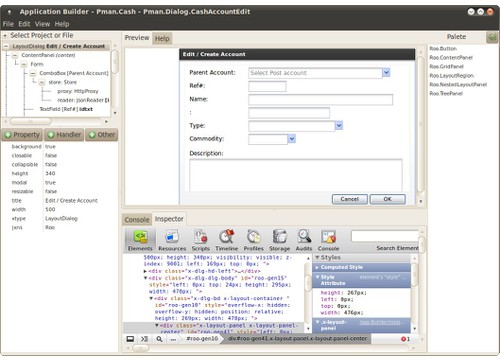500x360 pixels.
Task: Click the preview pane vertical scrollbar
Action: point(420,125)
